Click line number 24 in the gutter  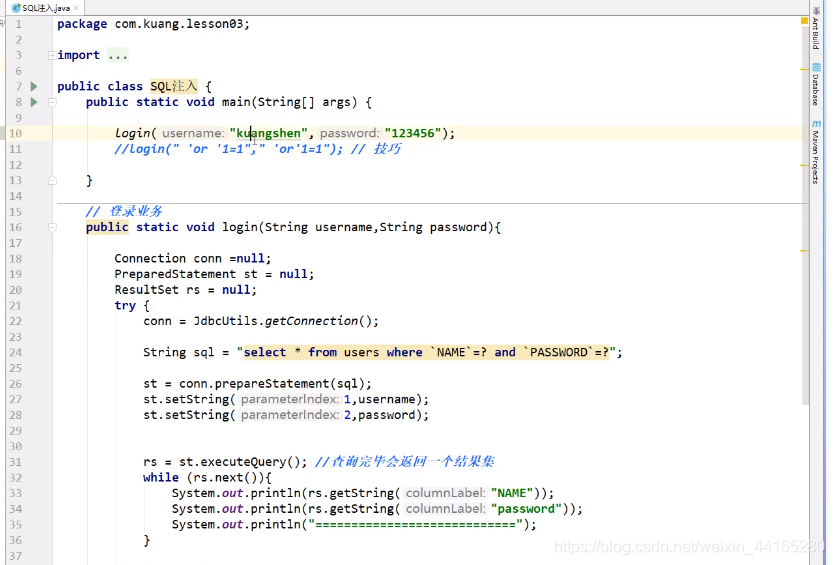click(x=16, y=353)
